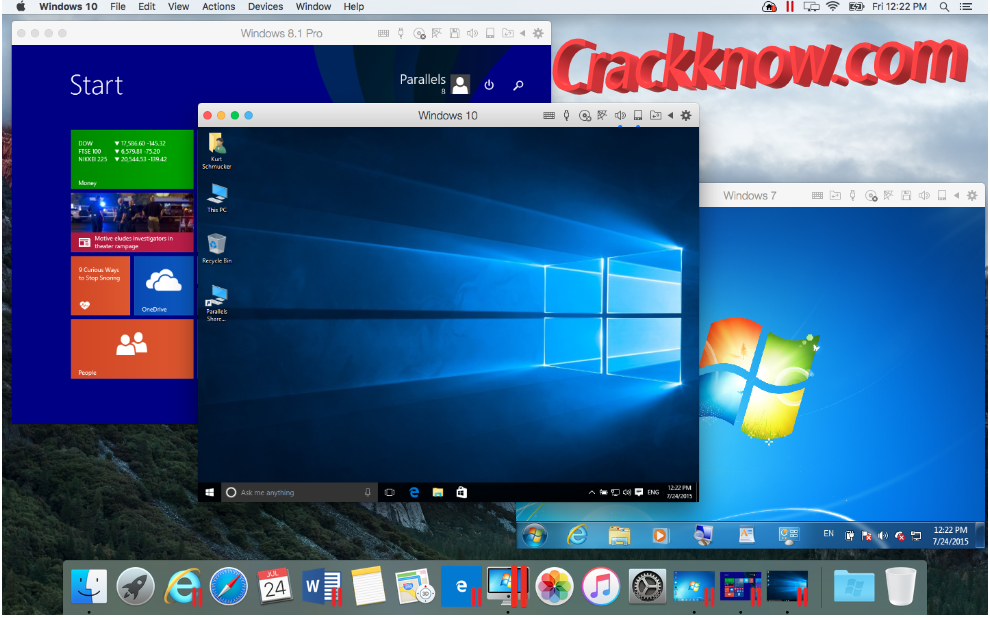This screenshot has width=990, height=618.
Task: Select Parallels Shared Folders desktop icon
Action: (217, 303)
